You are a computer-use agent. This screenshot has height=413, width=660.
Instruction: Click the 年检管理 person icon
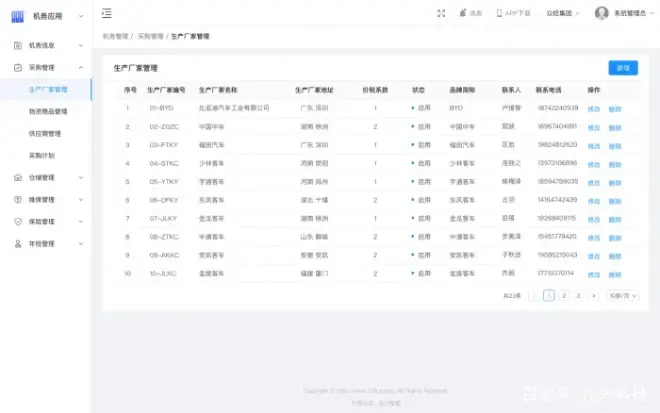17,243
